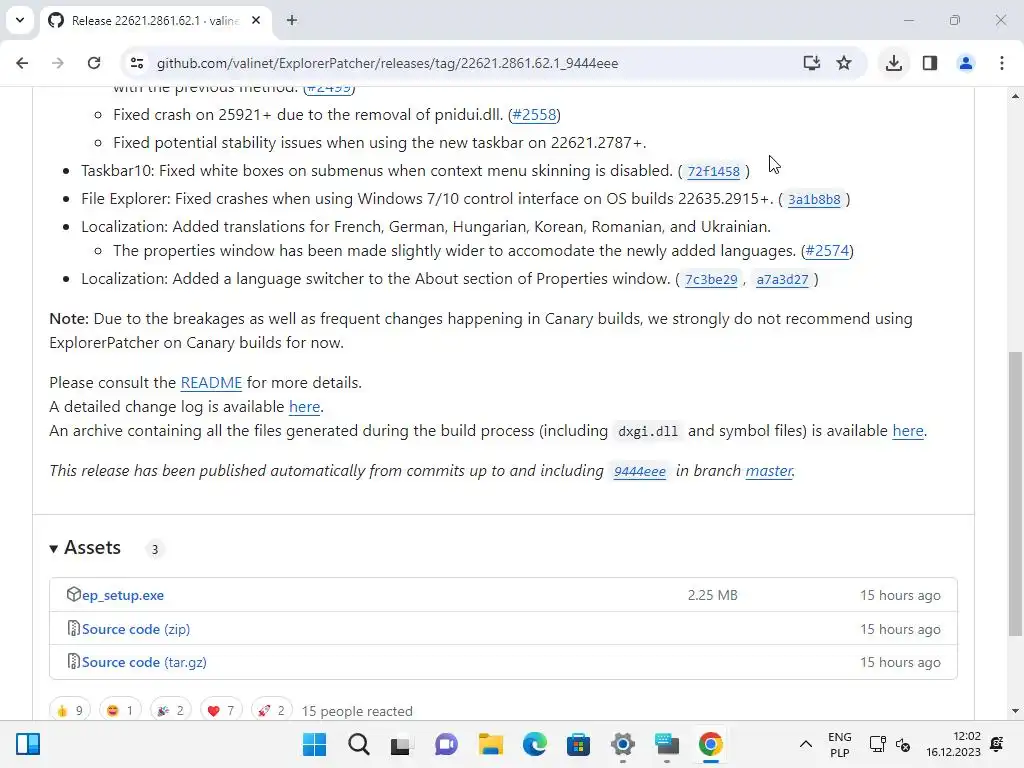1024x768 pixels.
Task: Open File Explorer from taskbar
Action: point(490,744)
